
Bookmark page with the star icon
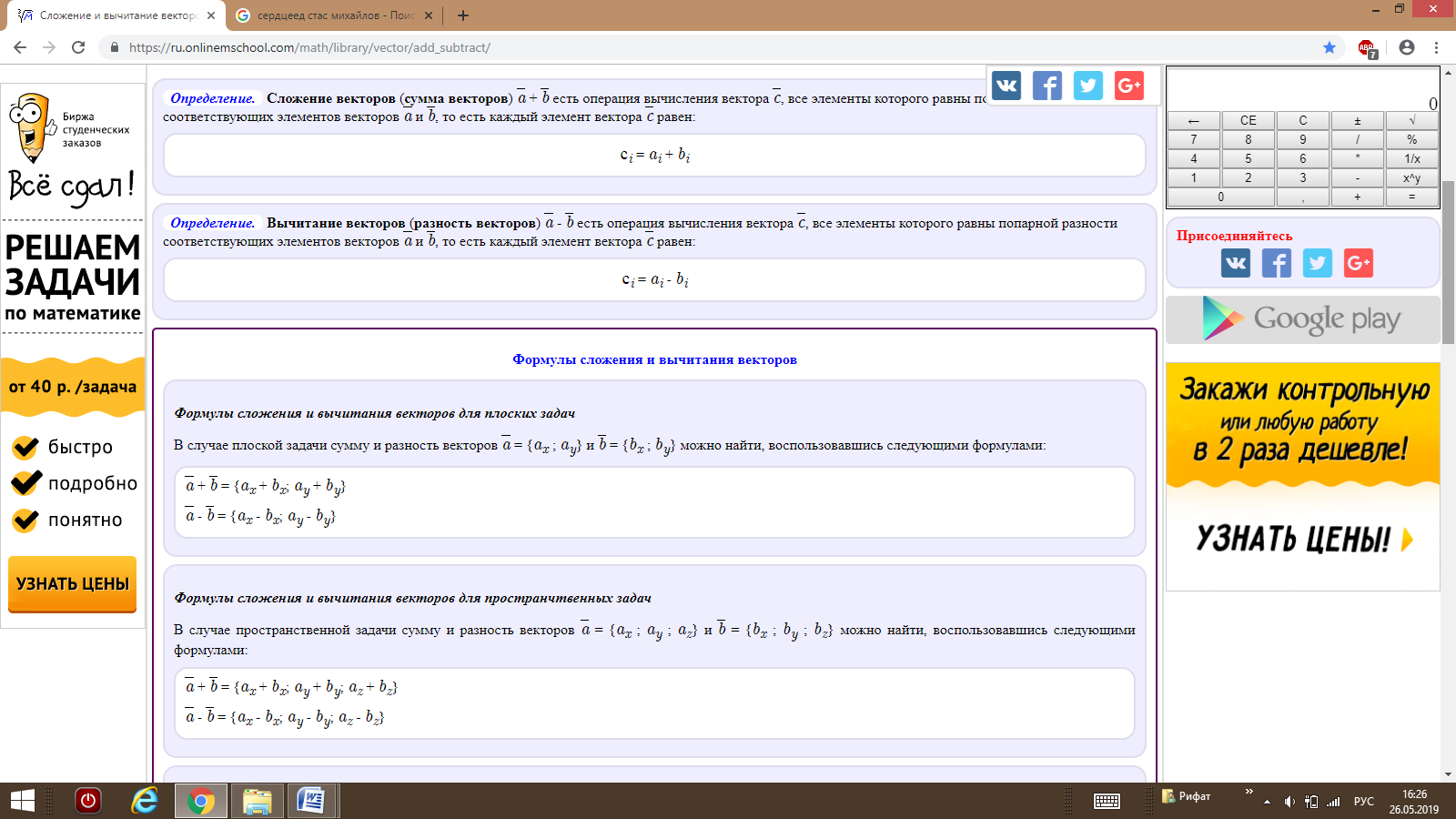[x=1330, y=47]
